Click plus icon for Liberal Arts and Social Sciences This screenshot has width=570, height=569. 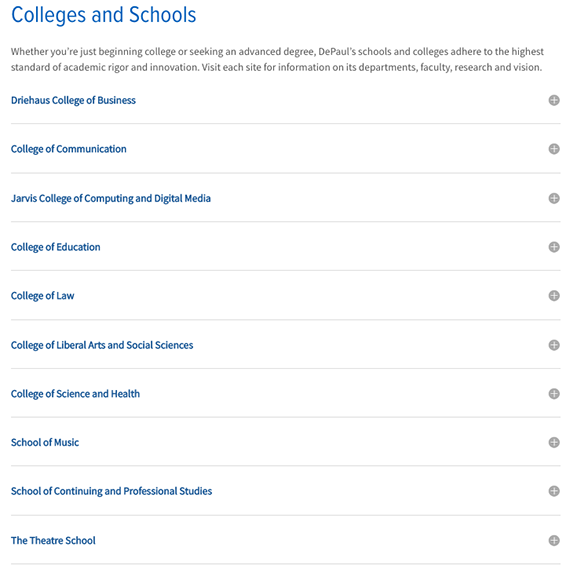tap(554, 345)
